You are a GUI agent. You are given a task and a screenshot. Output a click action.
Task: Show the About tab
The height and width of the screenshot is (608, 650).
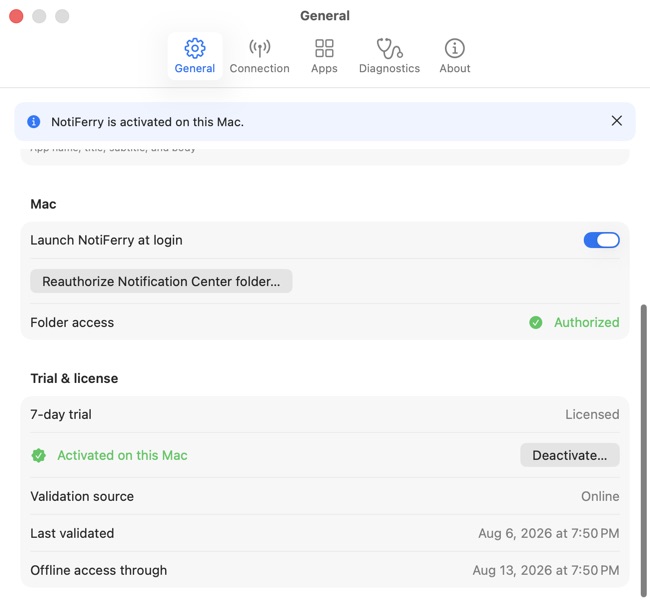(455, 56)
